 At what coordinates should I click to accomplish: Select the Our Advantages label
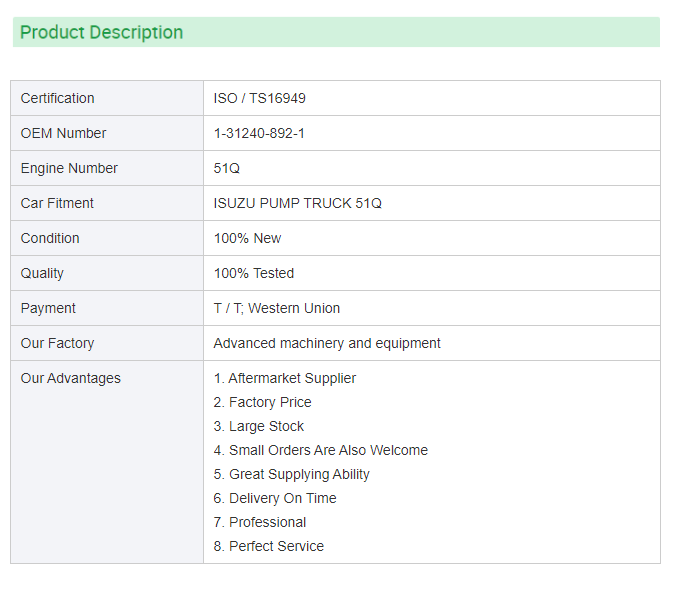coord(70,378)
